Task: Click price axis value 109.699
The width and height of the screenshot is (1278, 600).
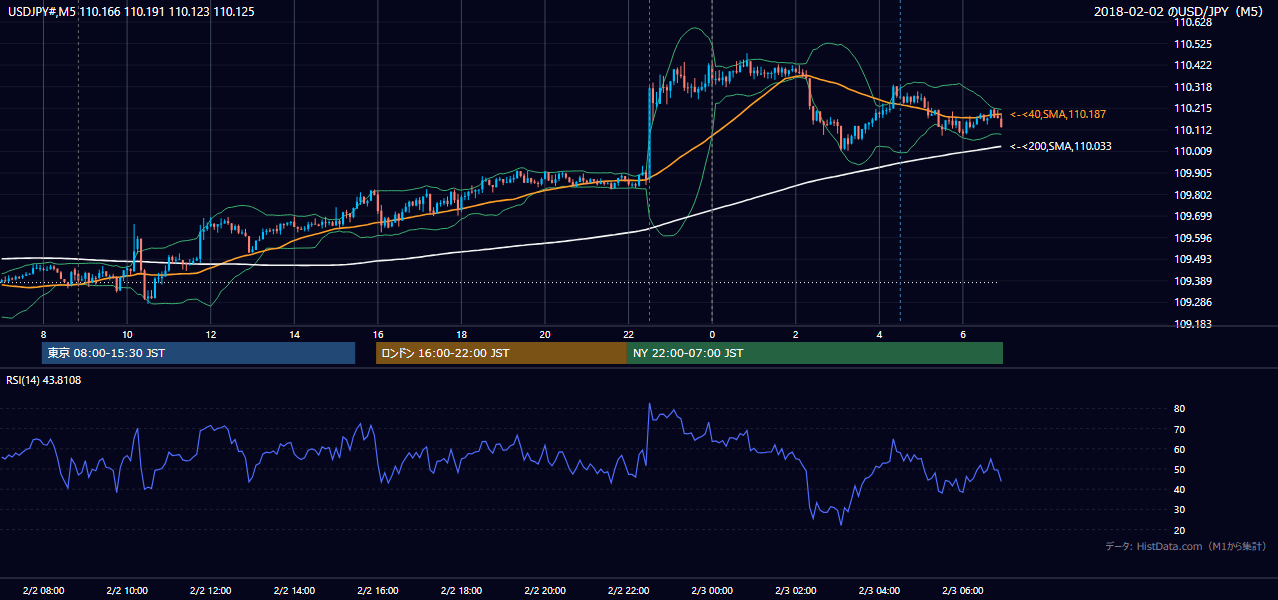Action: [1193, 216]
